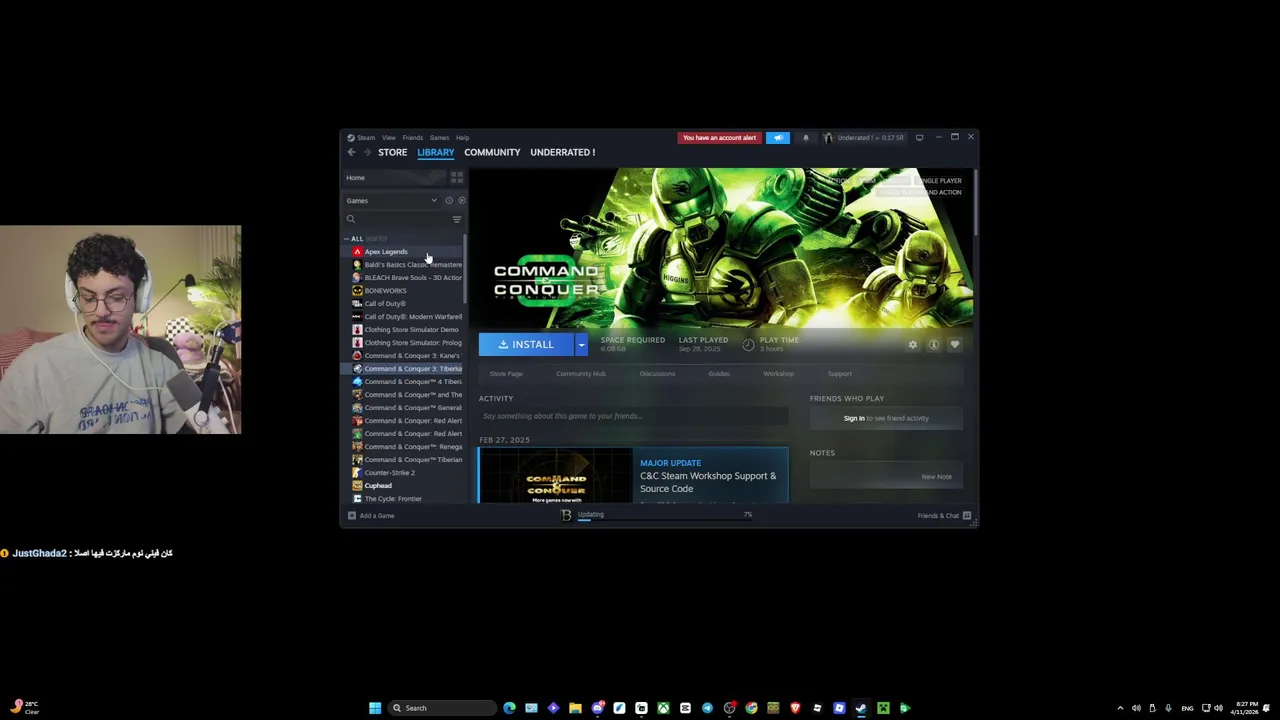
Task: Open the Support link
Action: point(840,374)
